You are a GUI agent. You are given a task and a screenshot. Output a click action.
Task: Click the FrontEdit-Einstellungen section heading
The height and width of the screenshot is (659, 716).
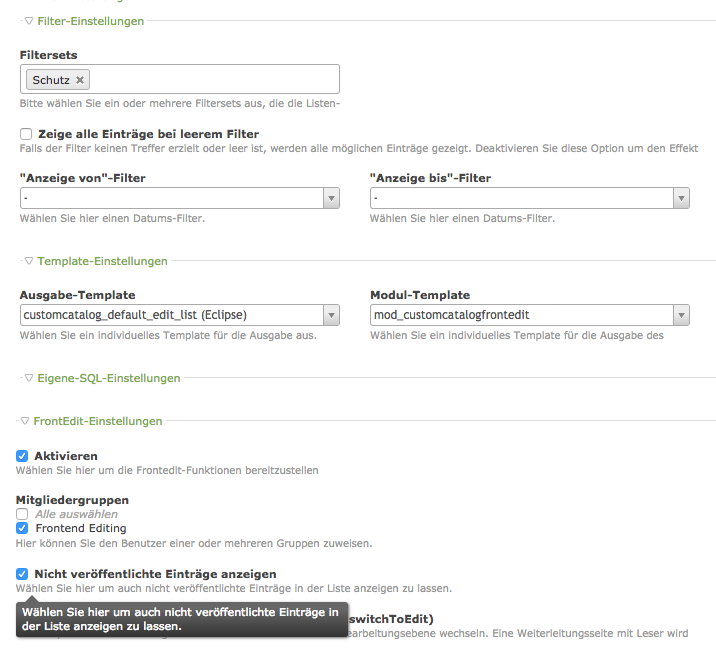coord(97,422)
